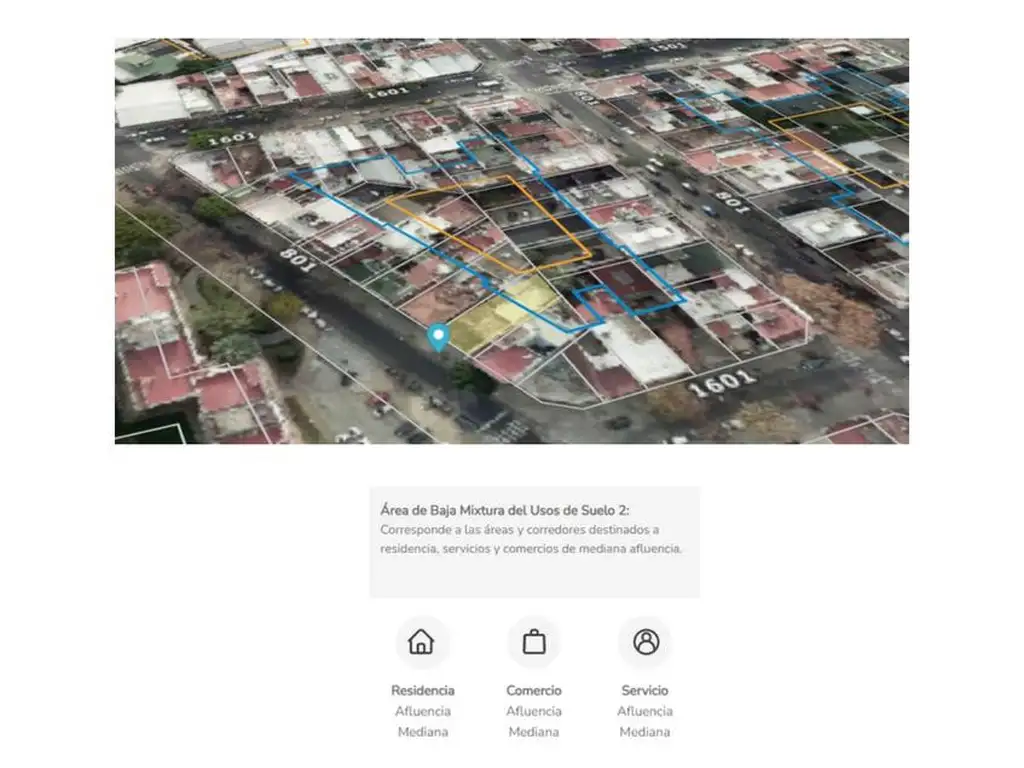This screenshot has height=768, width=1024.
Task: Click Afluencia Mediana under Comercio
Action: 534,722
